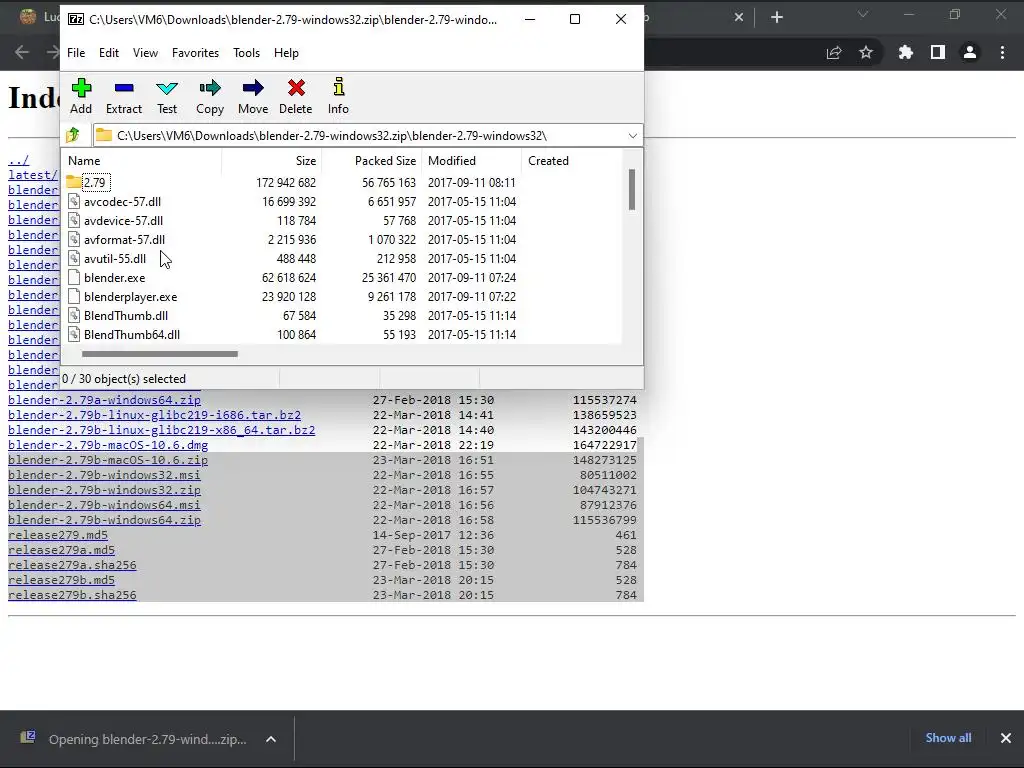
Task: Open blender-2.79b-macOS-10.6.dmg link
Action: tap(108, 445)
